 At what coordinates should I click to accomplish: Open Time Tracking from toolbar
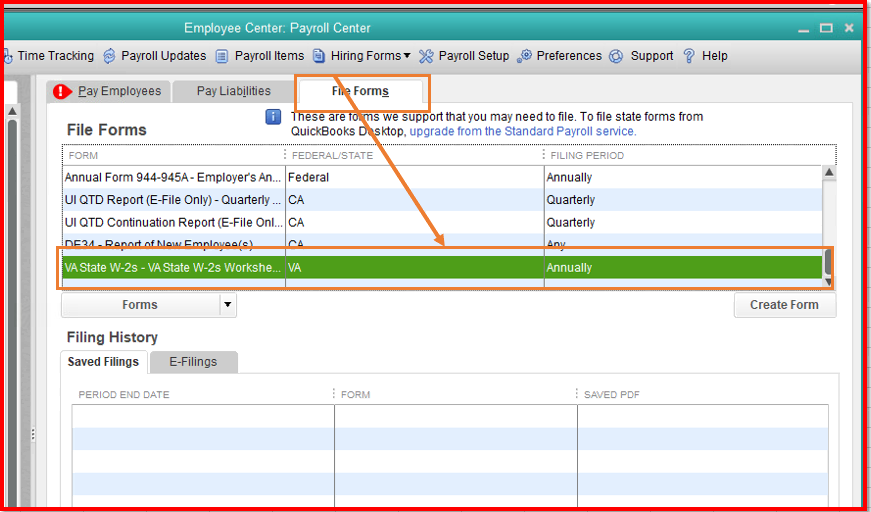coord(56,56)
